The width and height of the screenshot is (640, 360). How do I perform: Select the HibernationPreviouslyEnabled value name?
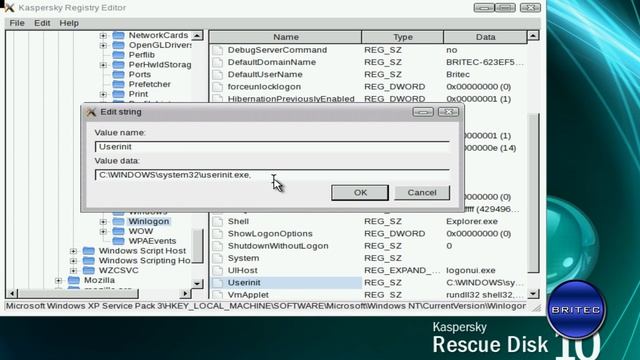[x=291, y=99]
